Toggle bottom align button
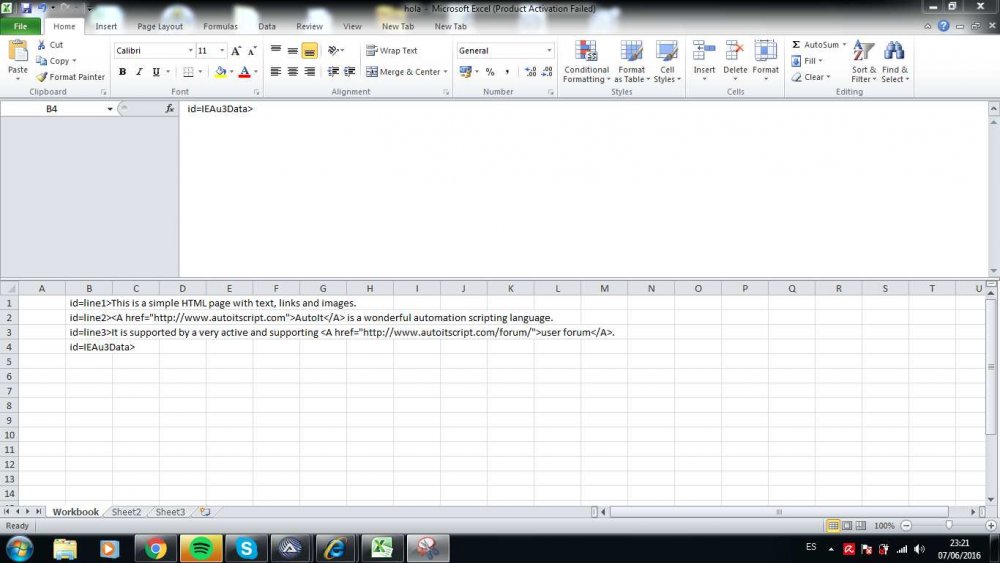This screenshot has height=563, width=1000. [309, 50]
